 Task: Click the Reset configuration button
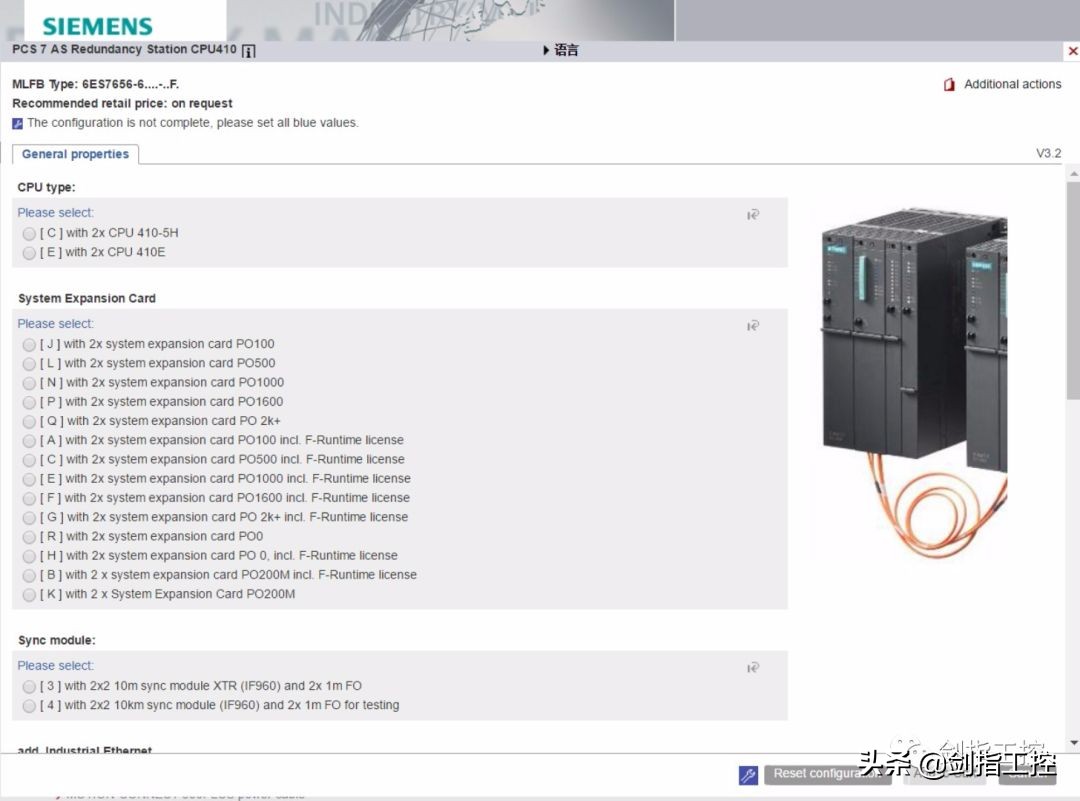827,774
